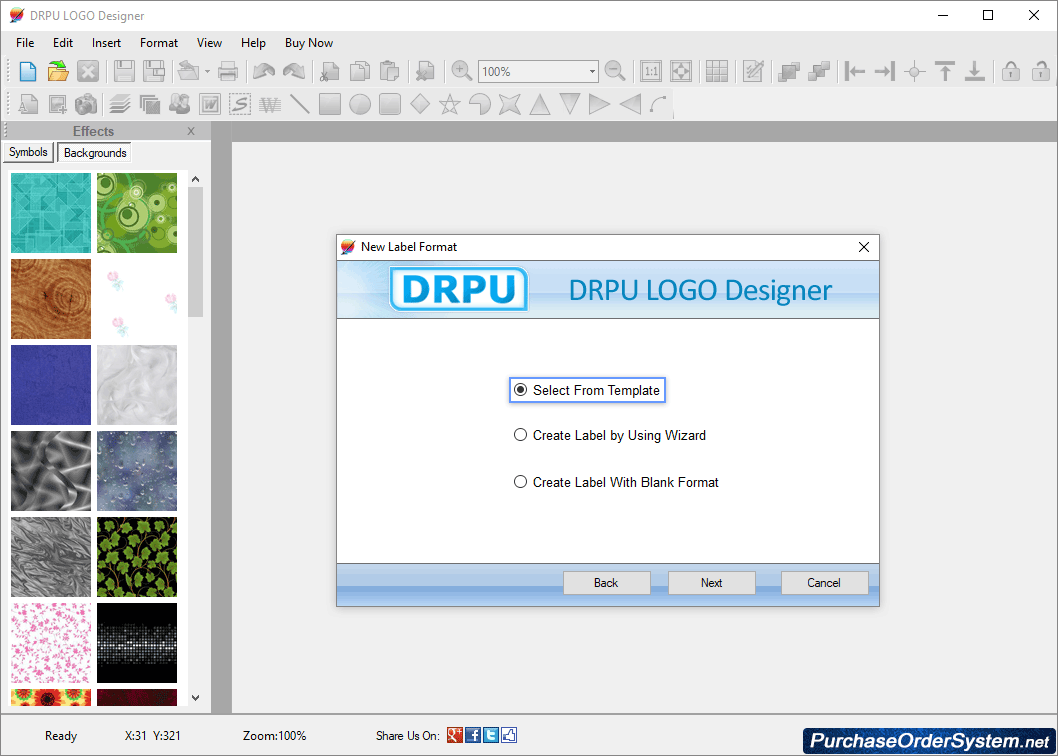Screen dimensions: 1058x756
Task: Click the Align top icon
Action: (x=945, y=71)
